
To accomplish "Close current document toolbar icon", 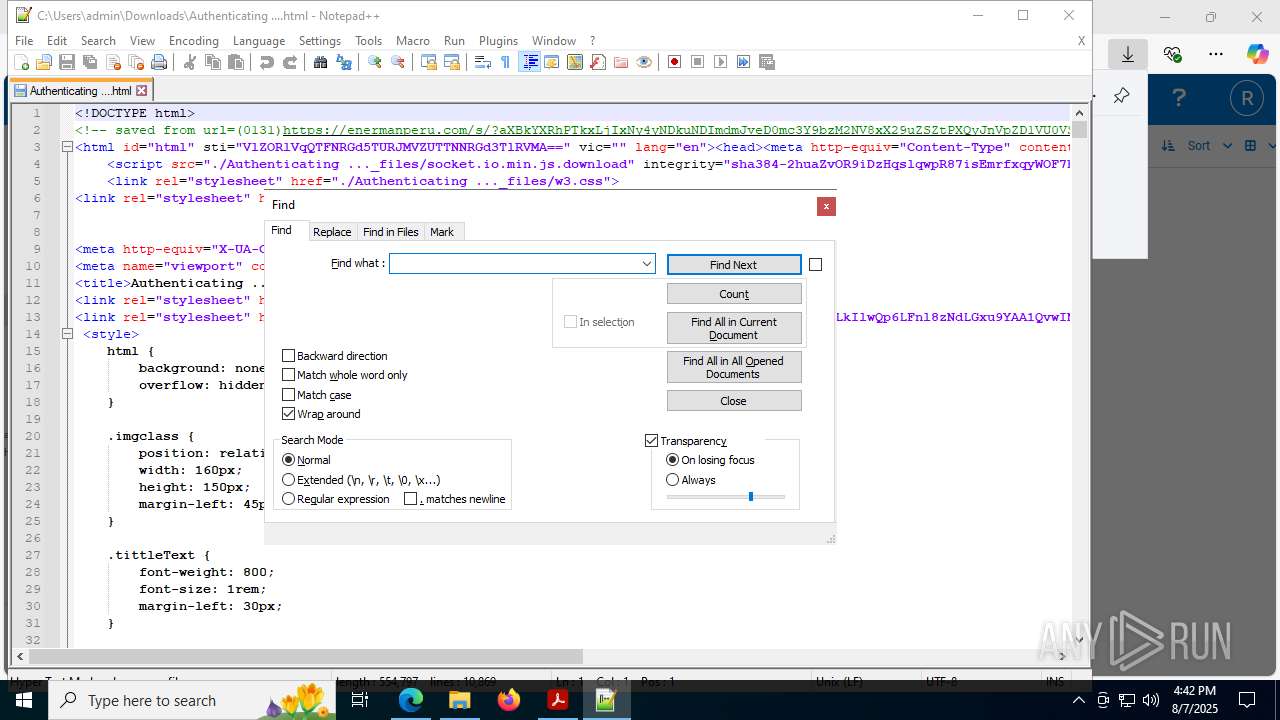I will coord(112,62).
